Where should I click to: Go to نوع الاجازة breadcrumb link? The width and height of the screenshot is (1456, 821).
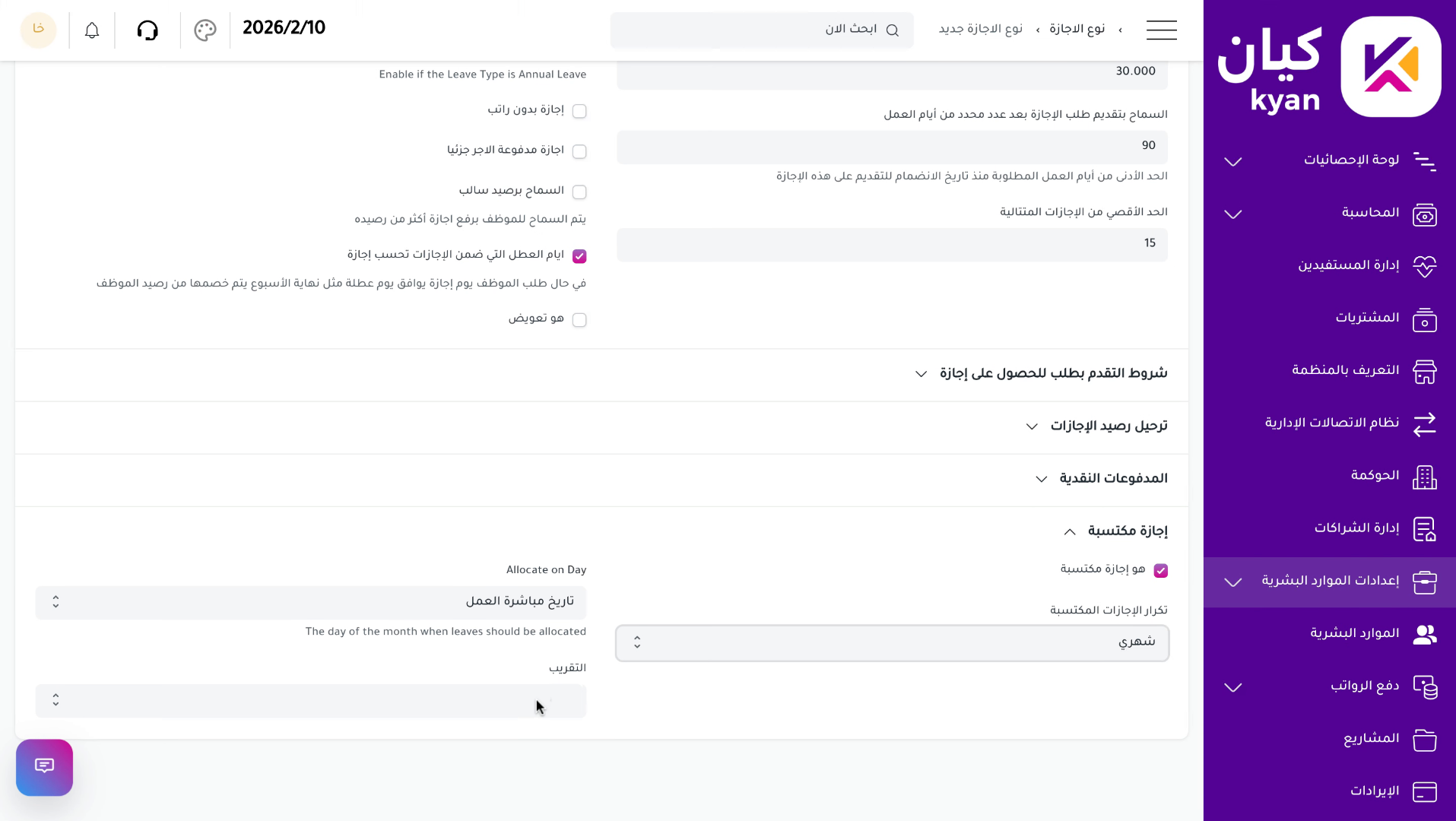[1077, 30]
